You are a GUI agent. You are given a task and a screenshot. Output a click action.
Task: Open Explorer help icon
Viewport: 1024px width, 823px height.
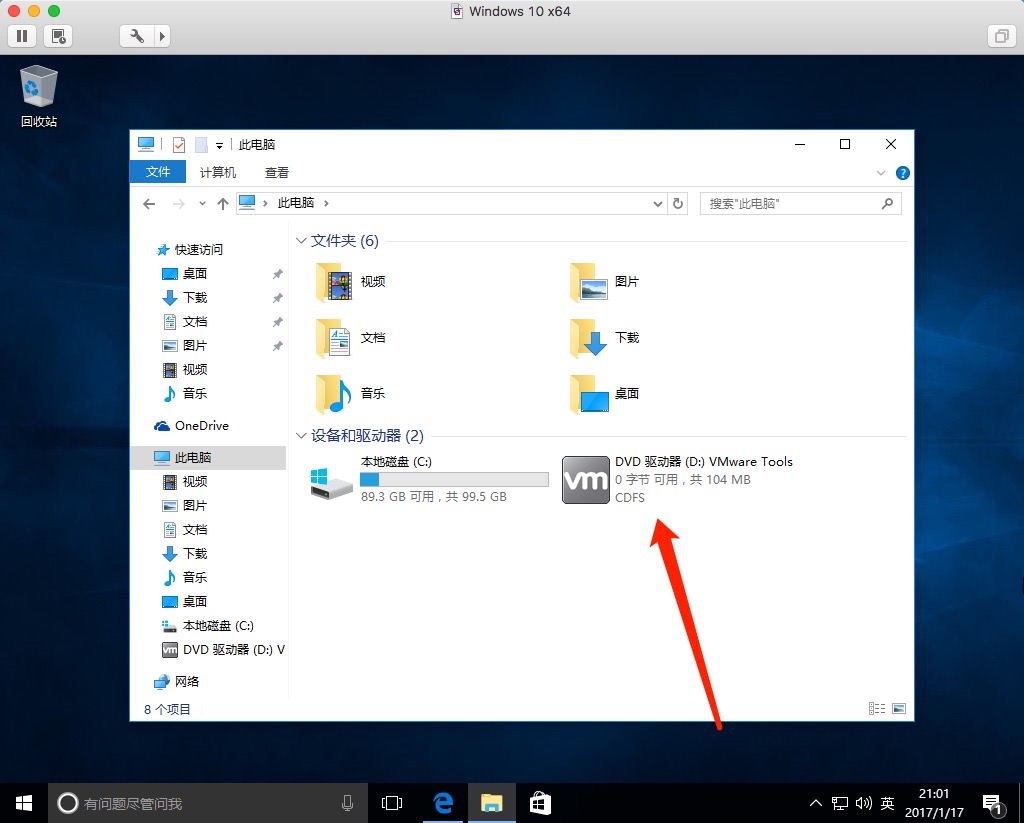903,173
